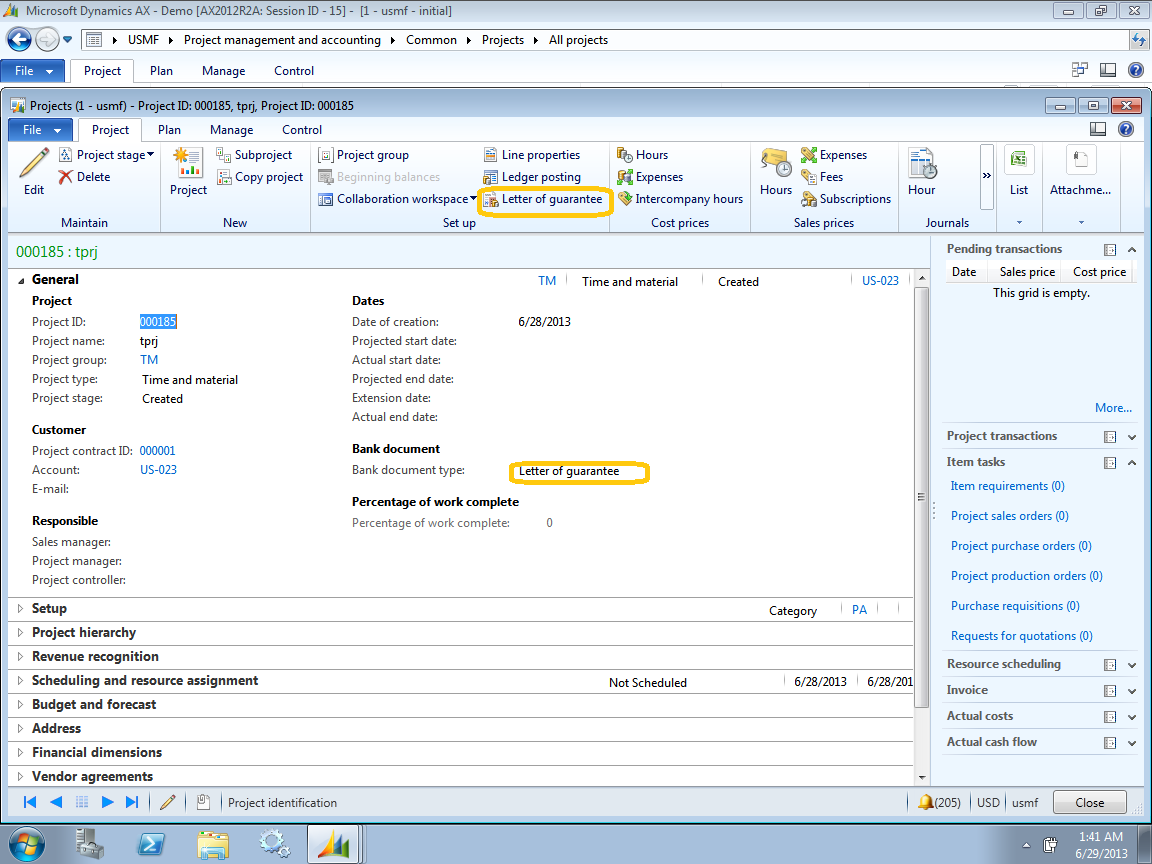
Task: Expand Resource scheduling factbox
Action: pos(1132,666)
